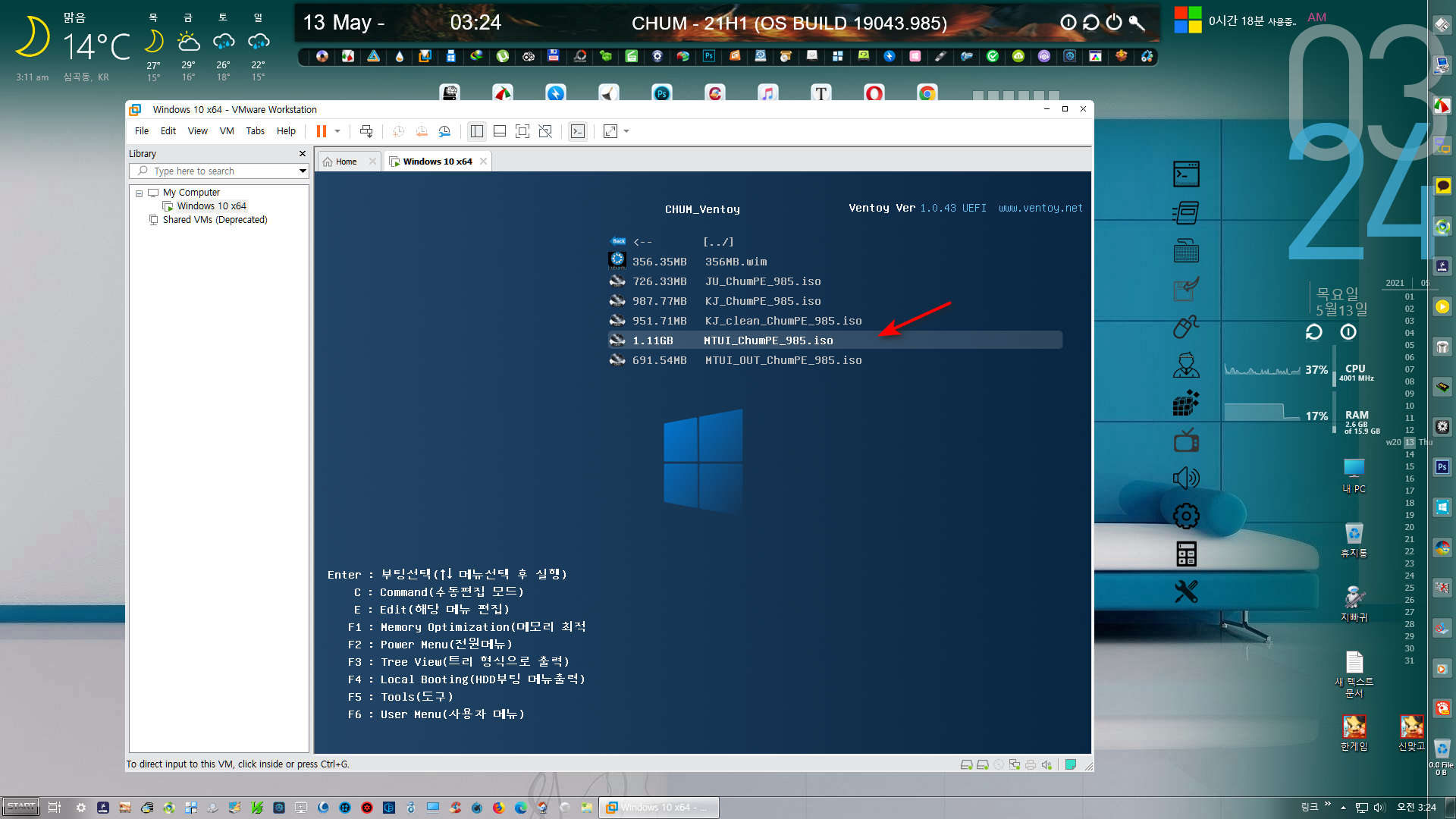Image resolution: width=1456 pixels, height=819 pixels.
Task: Click the stretch guest display icon
Action: pyautogui.click(x=610, y=131)
